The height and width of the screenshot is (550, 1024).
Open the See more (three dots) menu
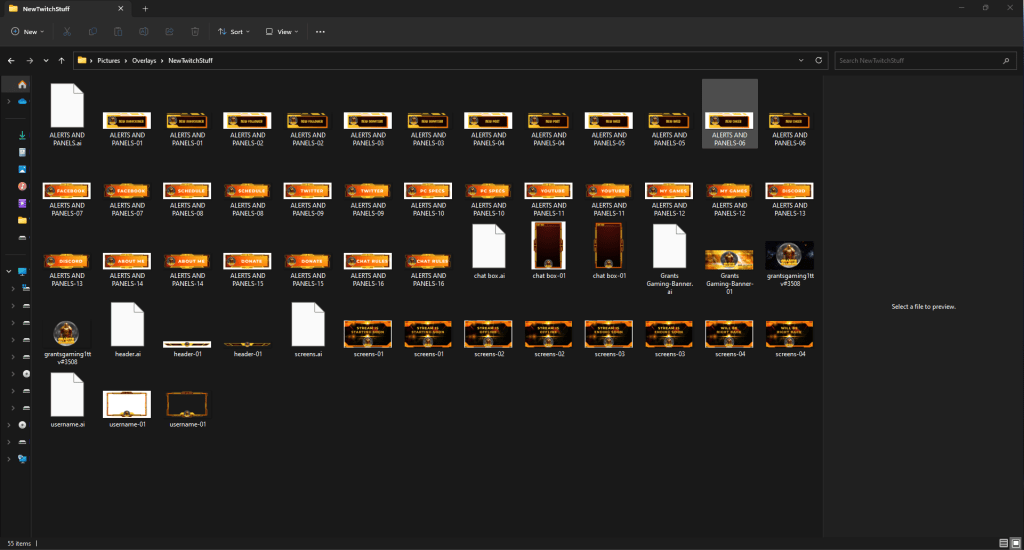point(320,31)
